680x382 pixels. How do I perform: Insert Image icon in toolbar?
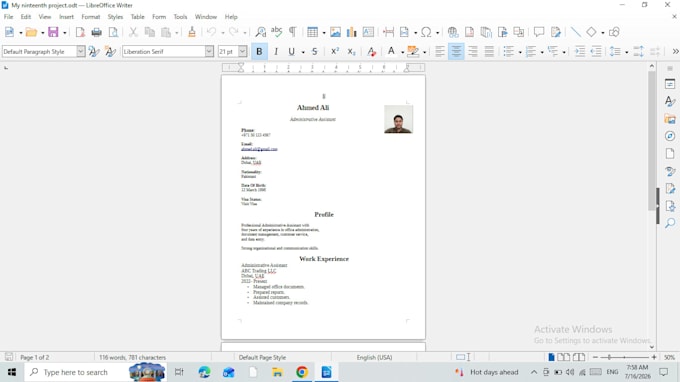[335, 32]
